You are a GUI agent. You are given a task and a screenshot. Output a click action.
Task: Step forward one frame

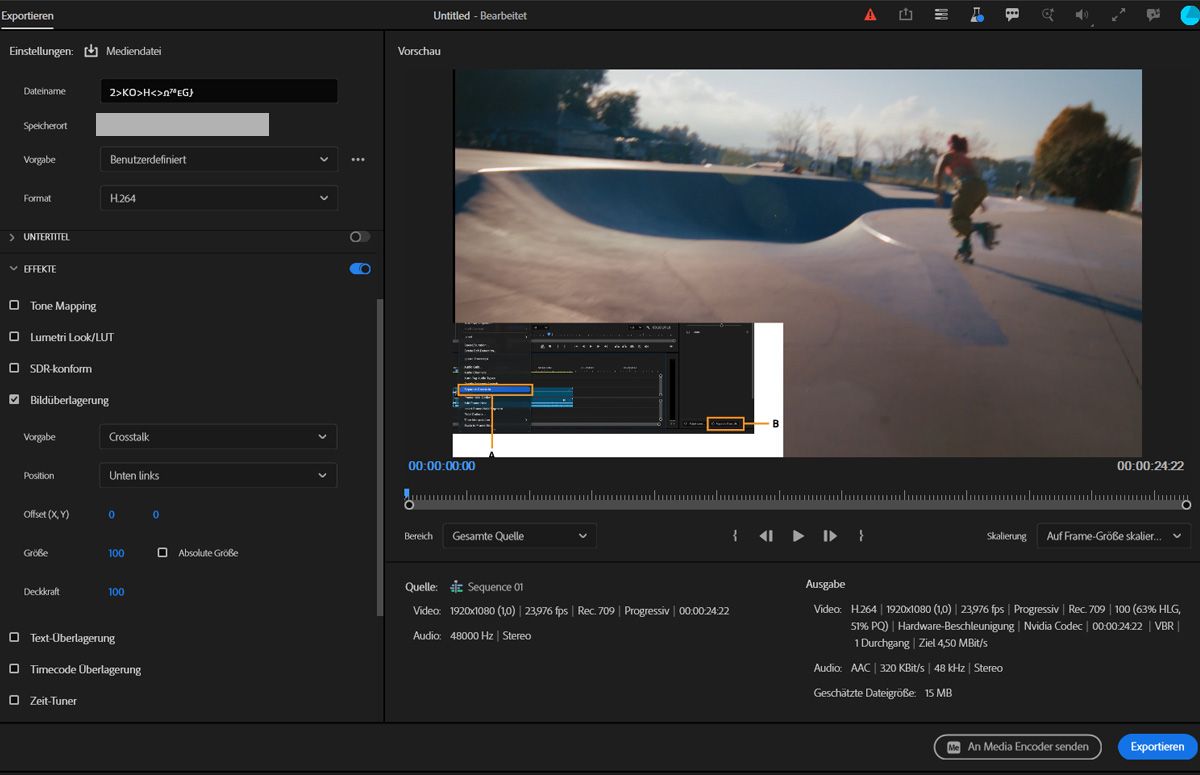click(830, 536)
